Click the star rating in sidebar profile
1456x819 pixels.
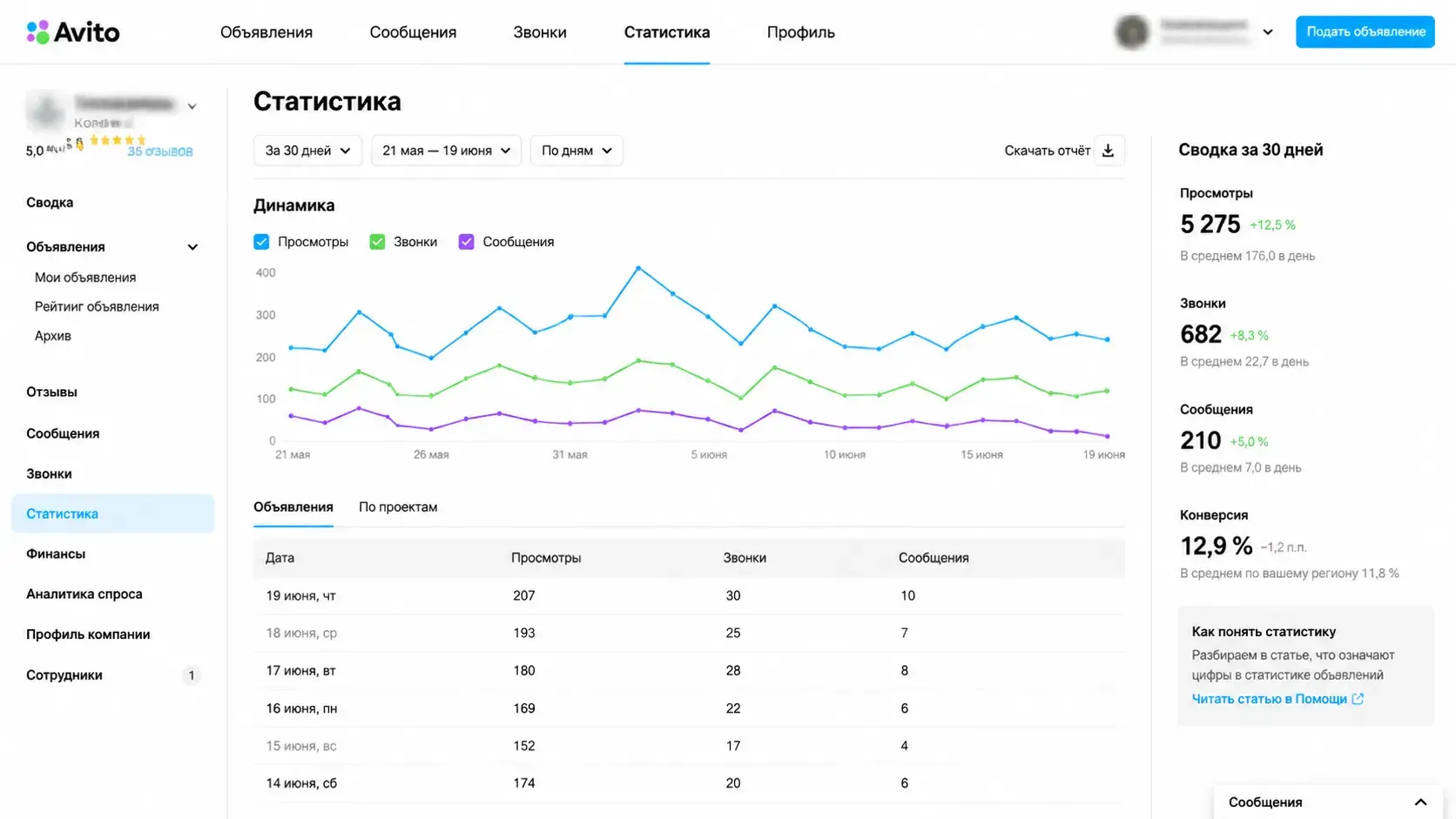click(118, 140)
